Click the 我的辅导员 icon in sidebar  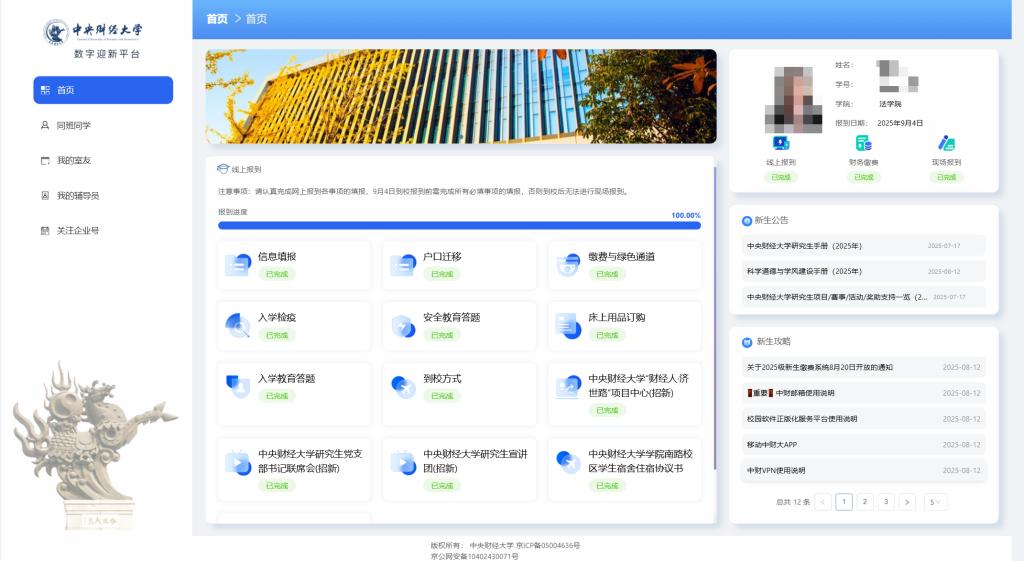(45, 196)
